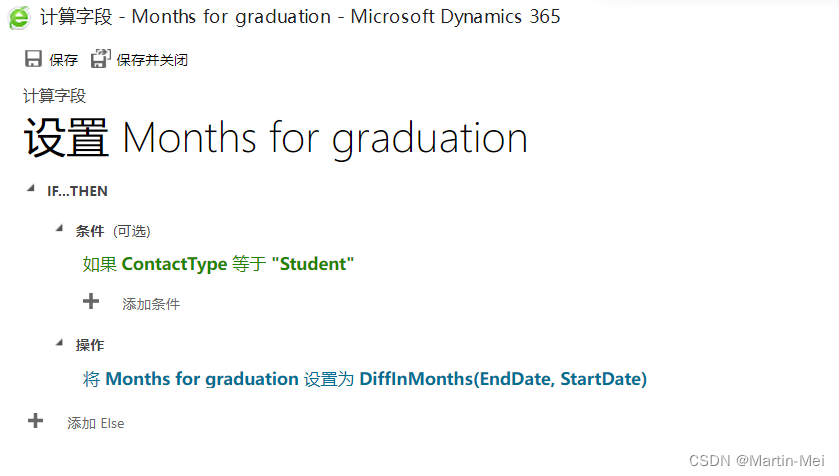839x476 pixels.
Task: Click the plus icon next to Add Else
Action: 36,421
